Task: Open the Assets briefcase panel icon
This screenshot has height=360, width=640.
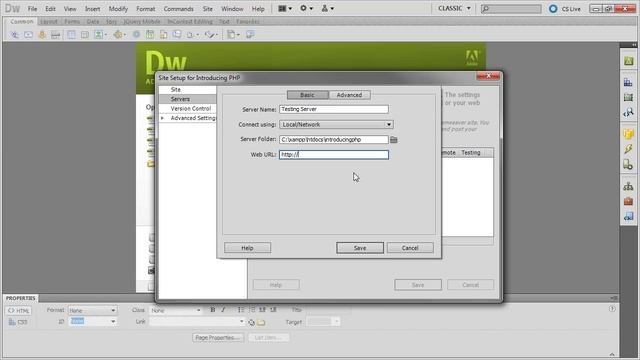Action: pos(628,201)
